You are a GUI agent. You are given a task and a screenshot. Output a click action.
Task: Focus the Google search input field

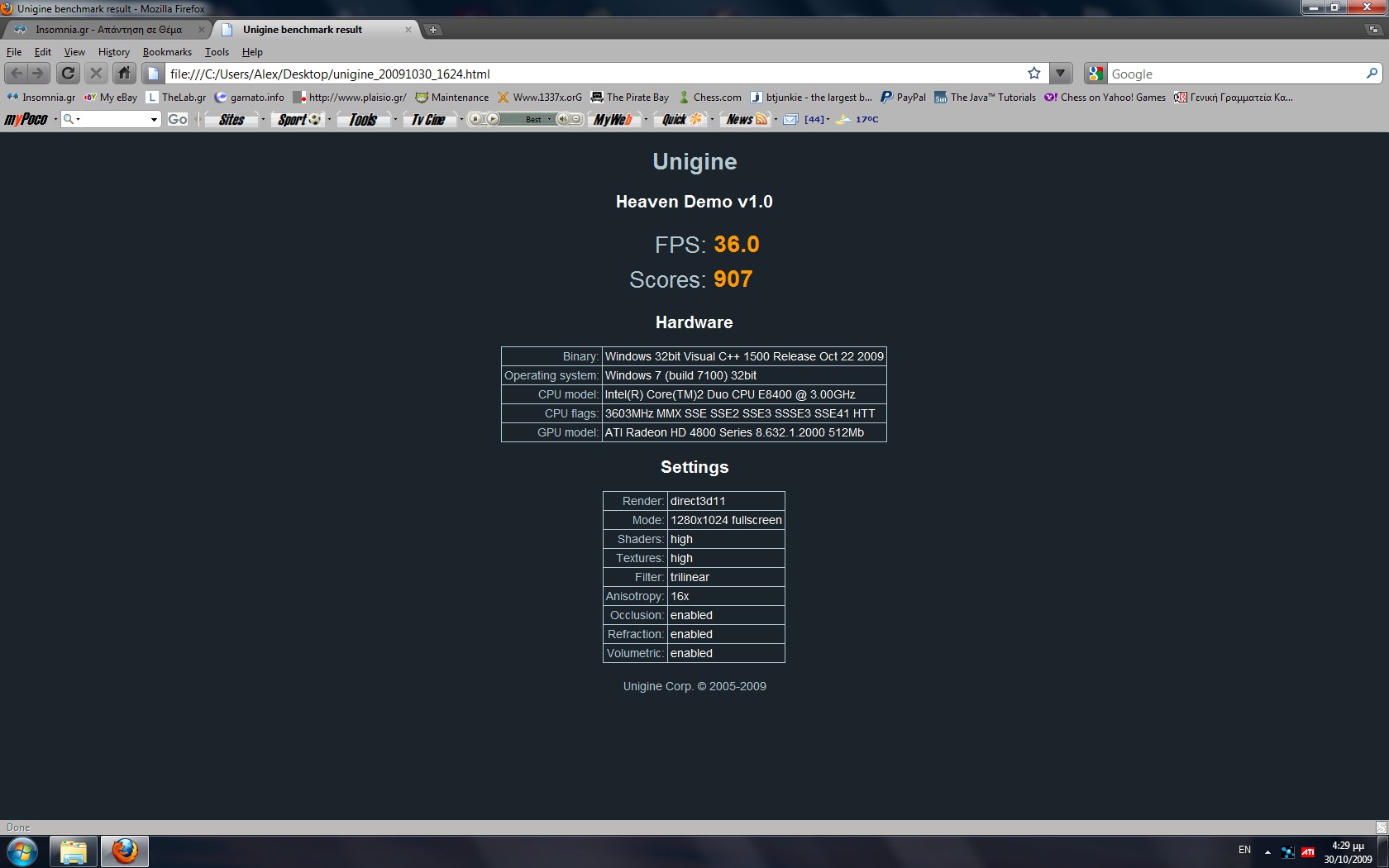coord(1235,74)
